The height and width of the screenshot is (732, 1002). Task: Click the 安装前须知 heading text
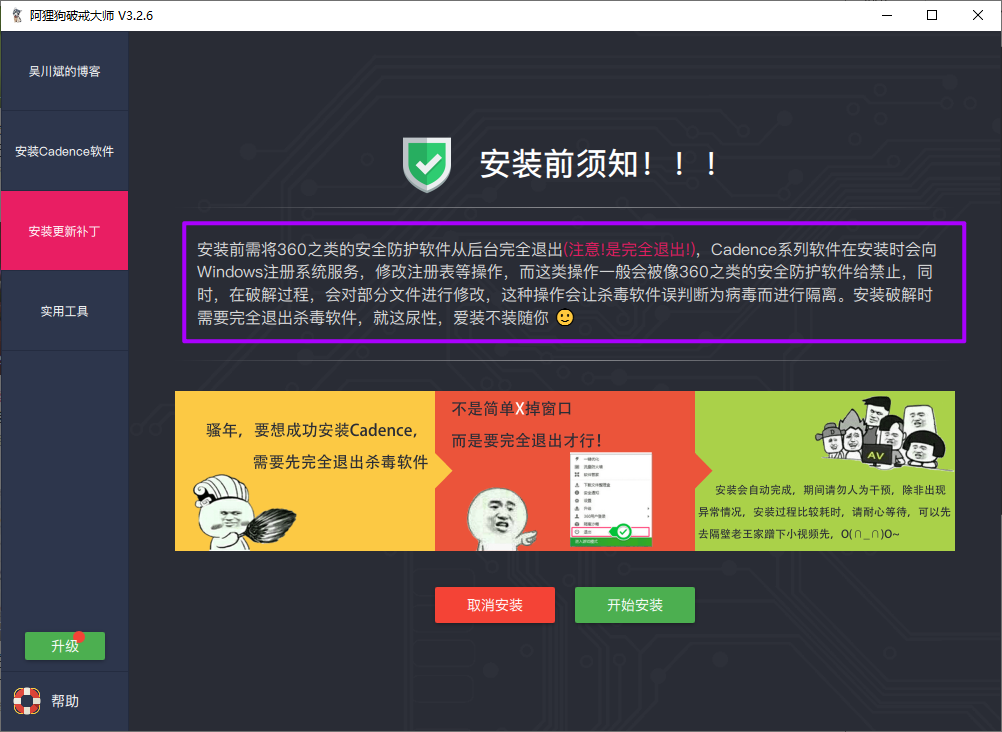[598, 164]
